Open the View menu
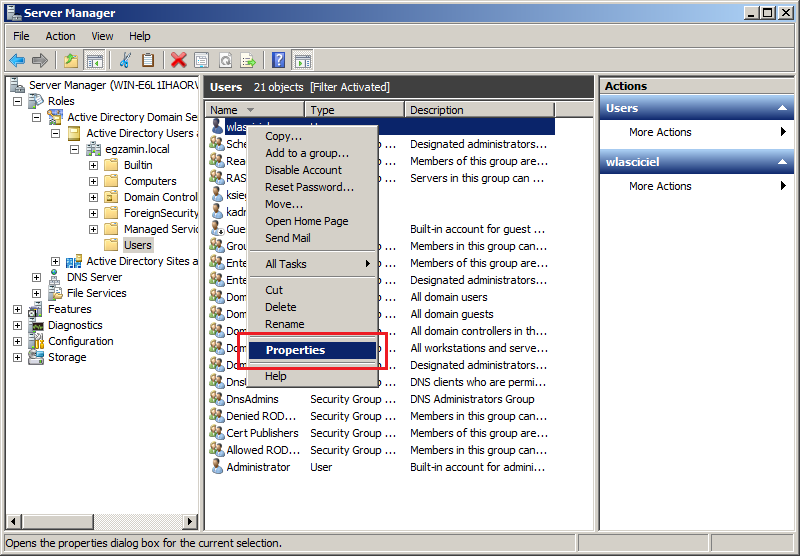800x556 pixels. (102, 36)
